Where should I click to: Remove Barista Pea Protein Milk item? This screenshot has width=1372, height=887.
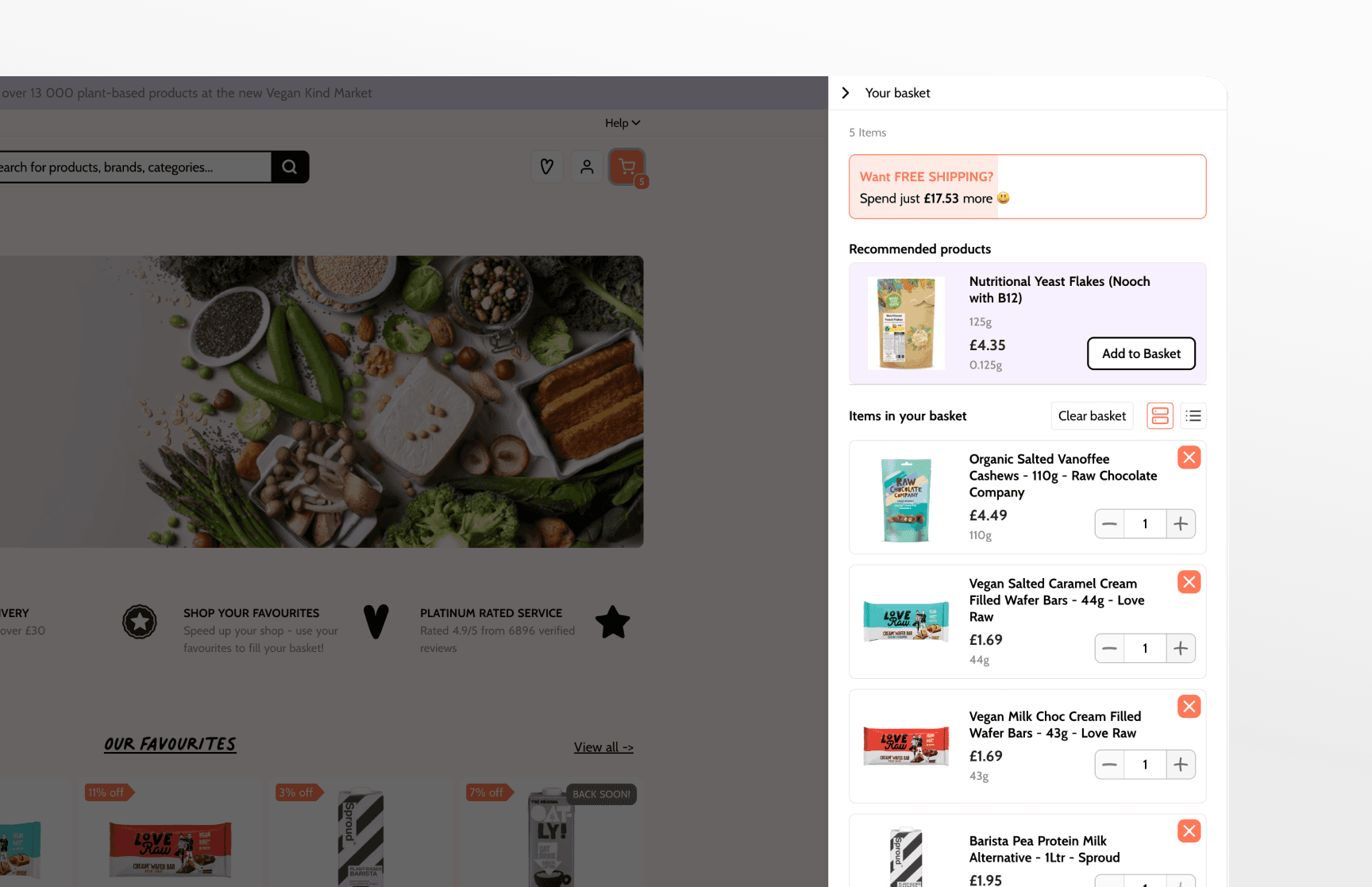[1189, 831]
